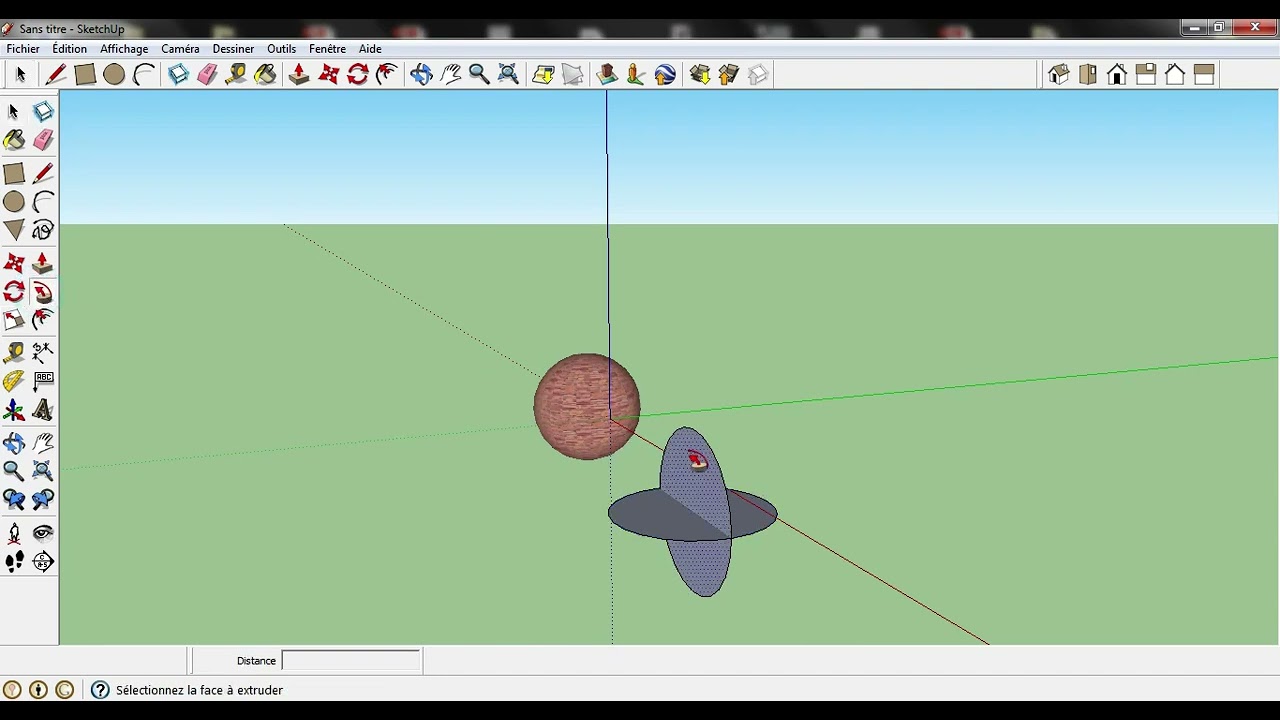The width and height of the screenshot is (1280, 720).
Task: Click the flat horizontal disc face
Action: [x=640, y=515]
